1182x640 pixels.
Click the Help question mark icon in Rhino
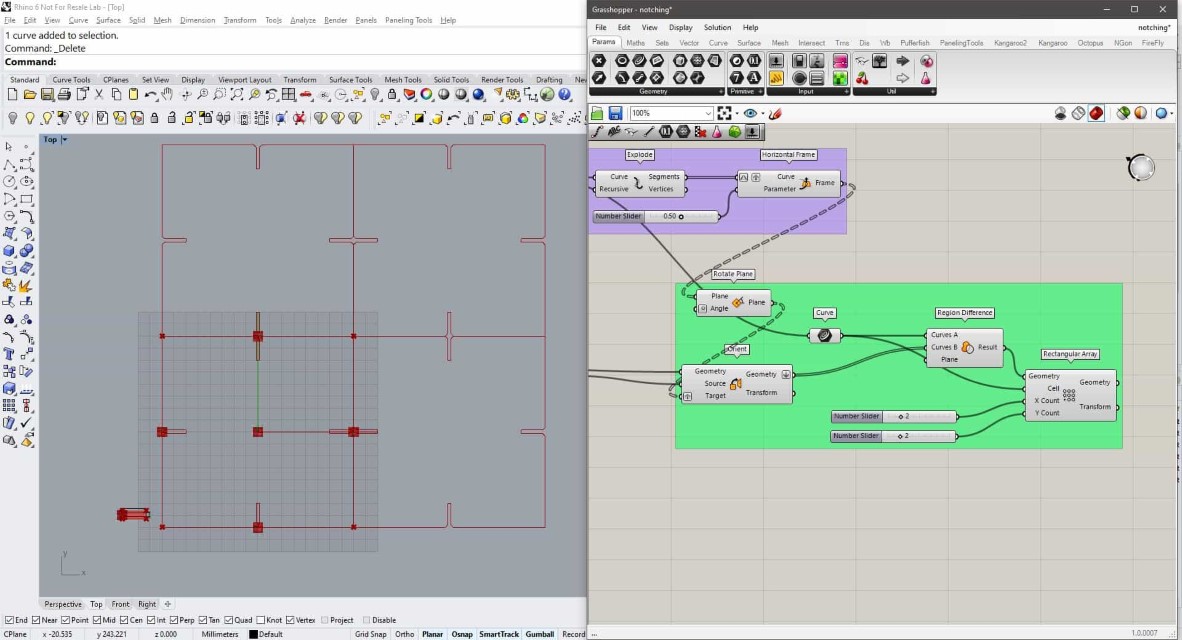565,95
